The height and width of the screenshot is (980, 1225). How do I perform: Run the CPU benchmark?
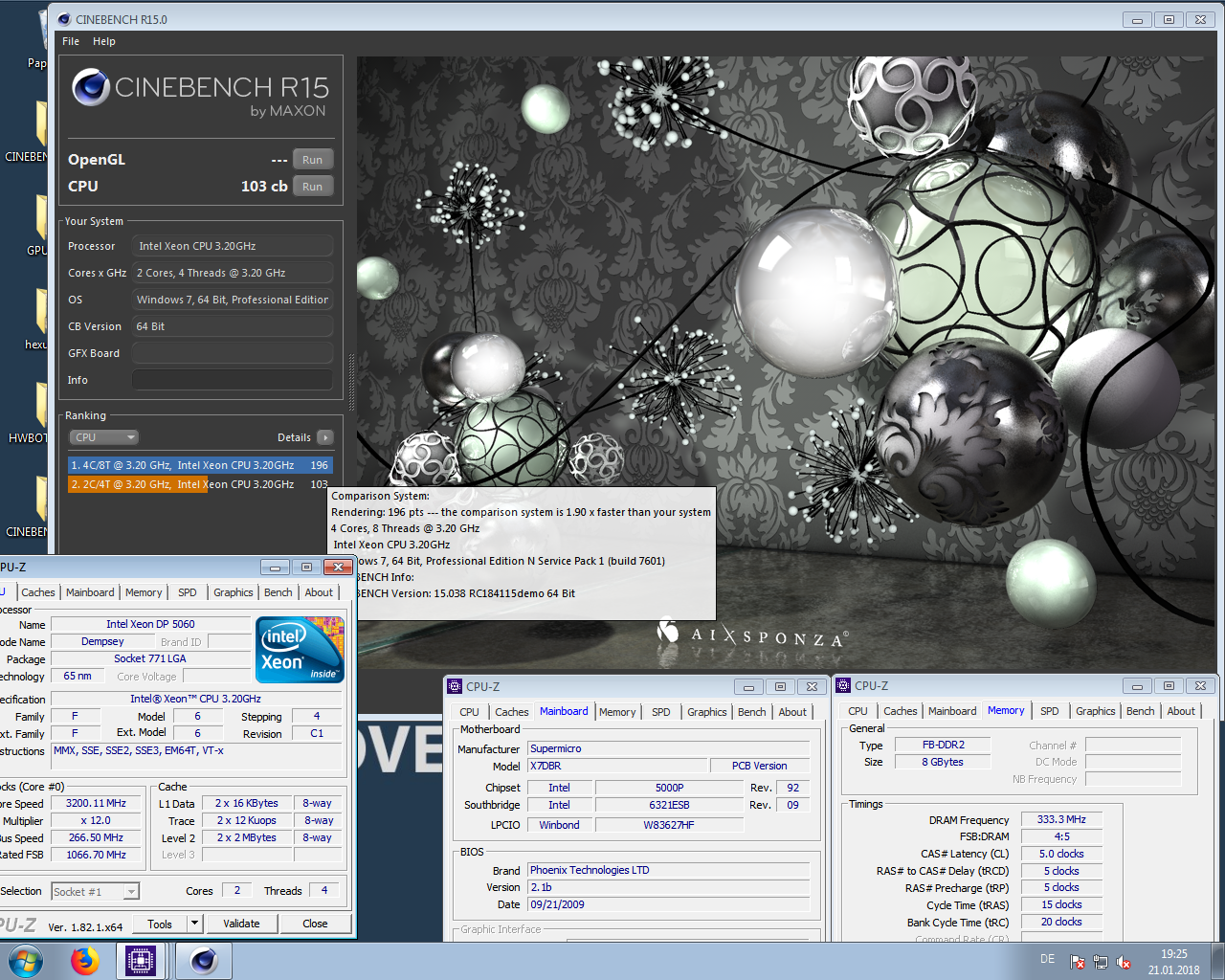313,187
